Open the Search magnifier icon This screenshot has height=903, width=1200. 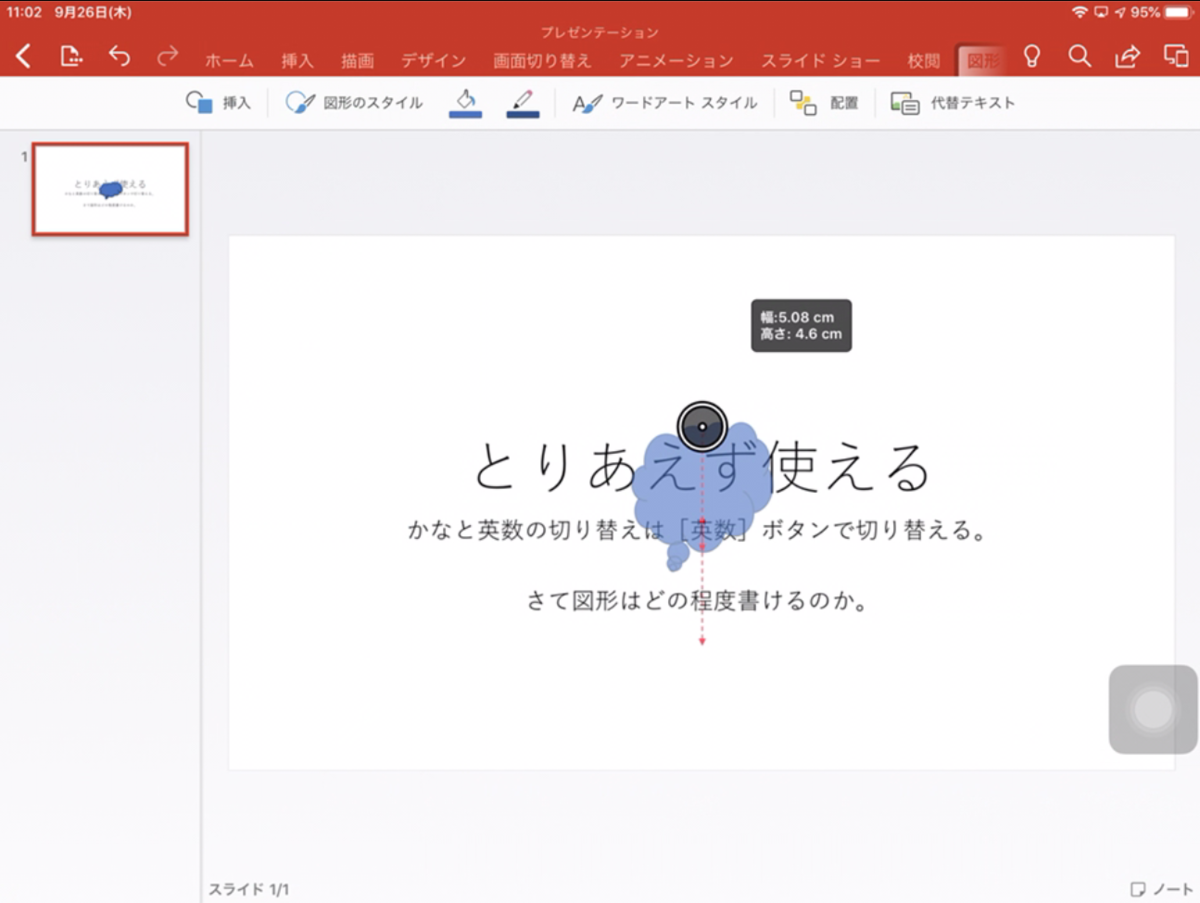(x=1079, y=58)
